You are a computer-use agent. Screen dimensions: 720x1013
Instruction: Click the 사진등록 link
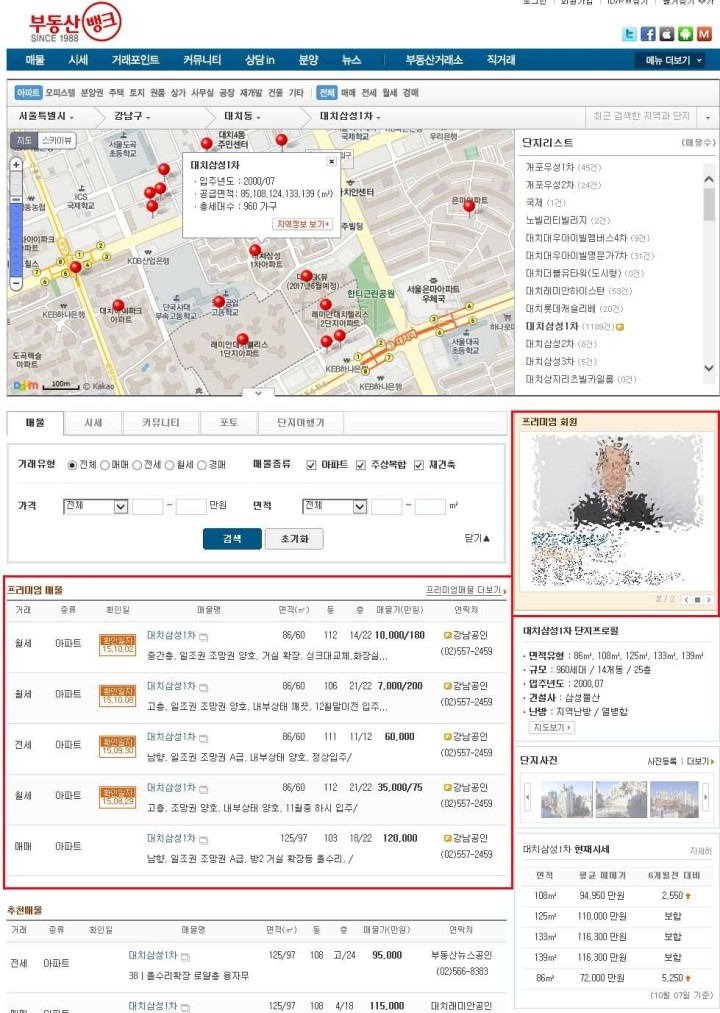[661, 762]
